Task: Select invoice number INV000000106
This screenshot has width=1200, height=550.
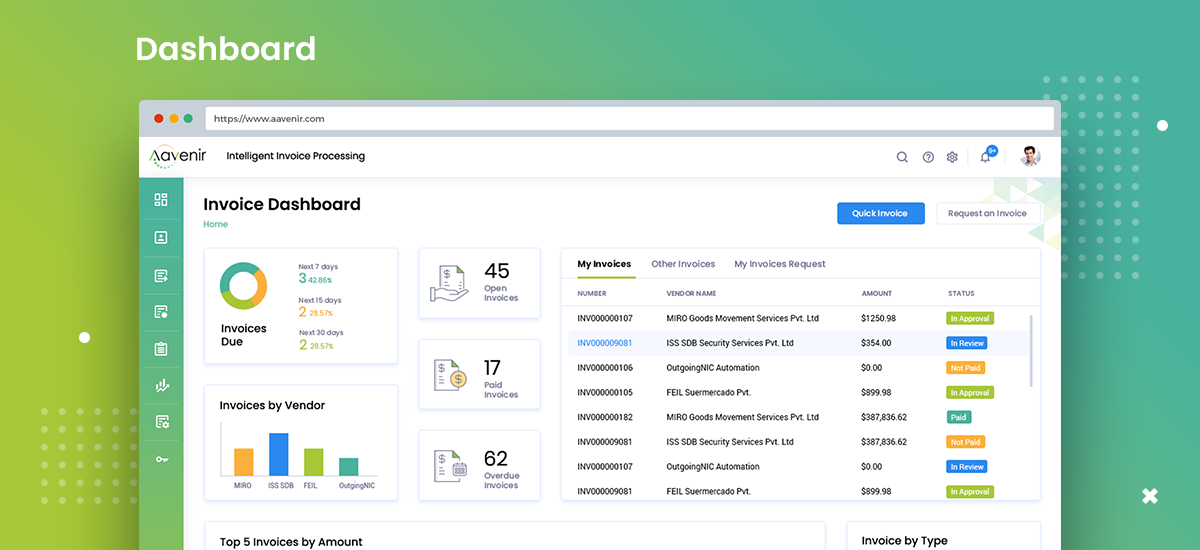Action: tap(605, 368)
